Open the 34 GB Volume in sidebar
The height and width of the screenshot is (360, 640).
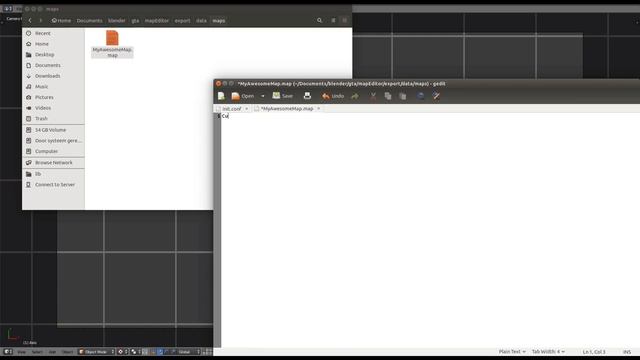[53, 130]
